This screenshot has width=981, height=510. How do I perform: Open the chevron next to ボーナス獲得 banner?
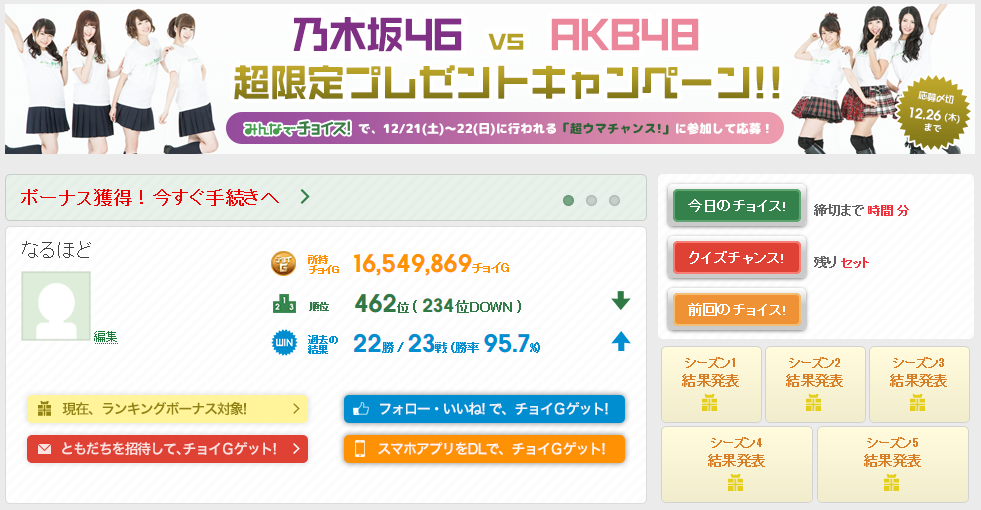[305, 197]
